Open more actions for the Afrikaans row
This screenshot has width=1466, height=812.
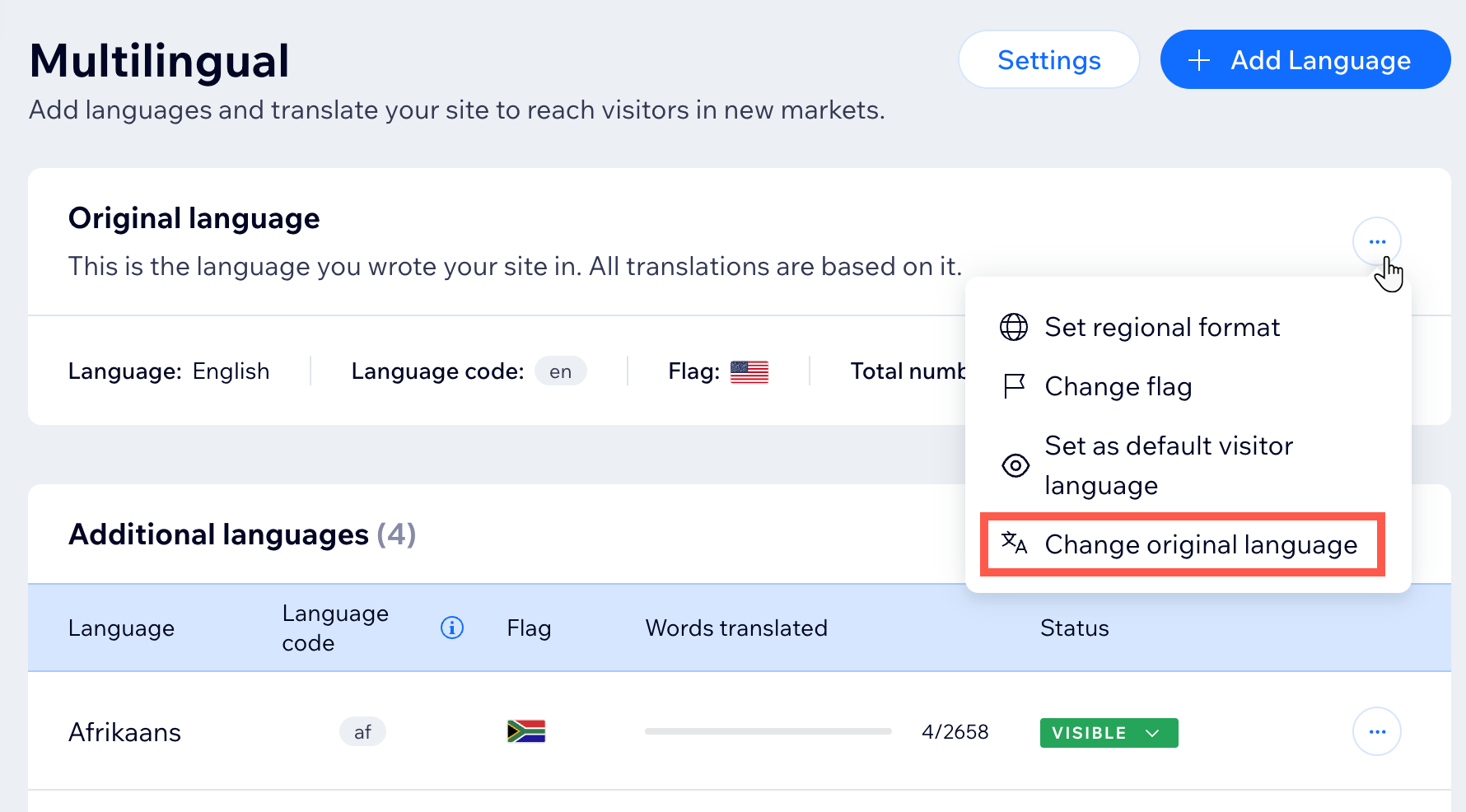1377,732
